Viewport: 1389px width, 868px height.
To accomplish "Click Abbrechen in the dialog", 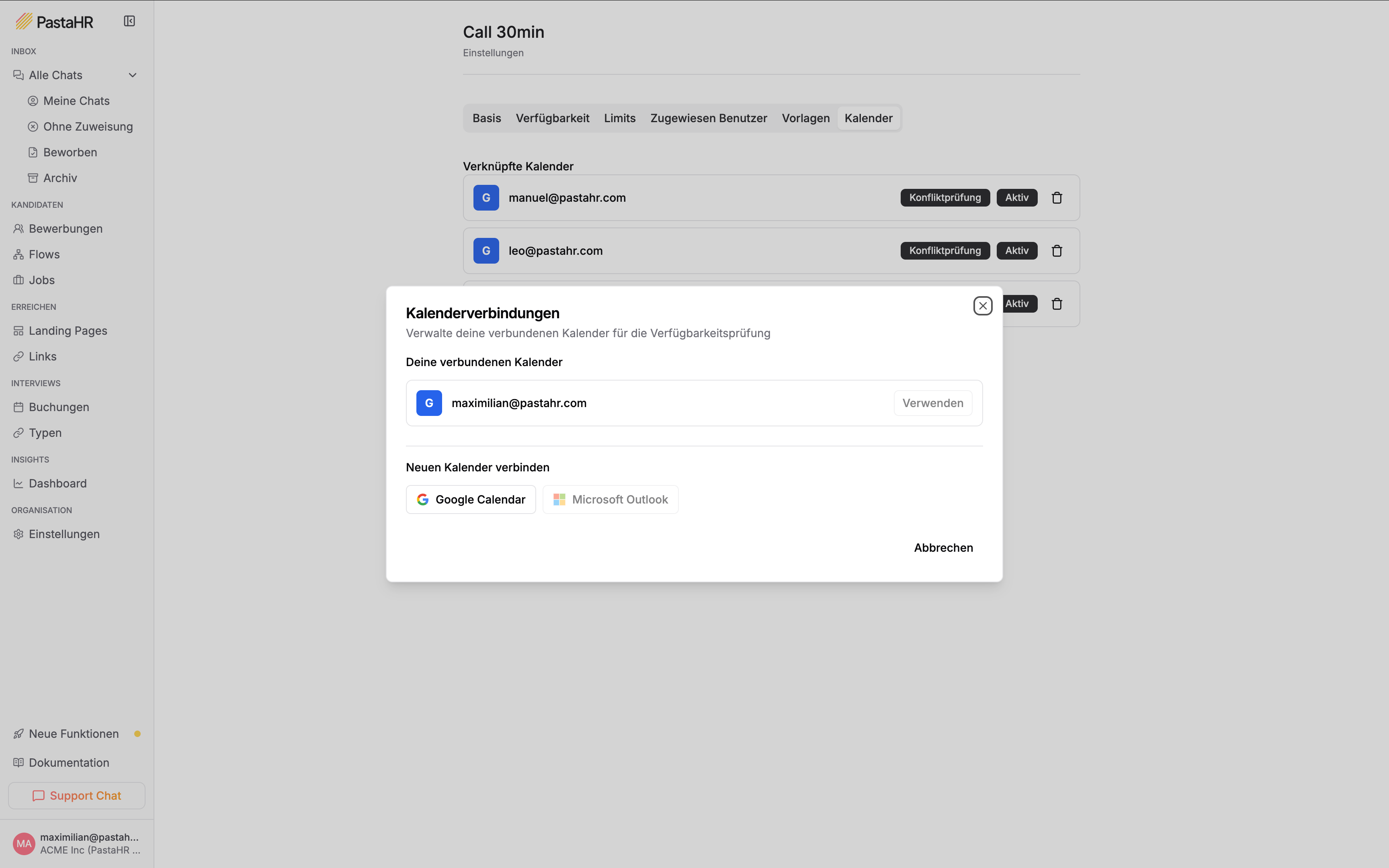I will click(943, 548).
